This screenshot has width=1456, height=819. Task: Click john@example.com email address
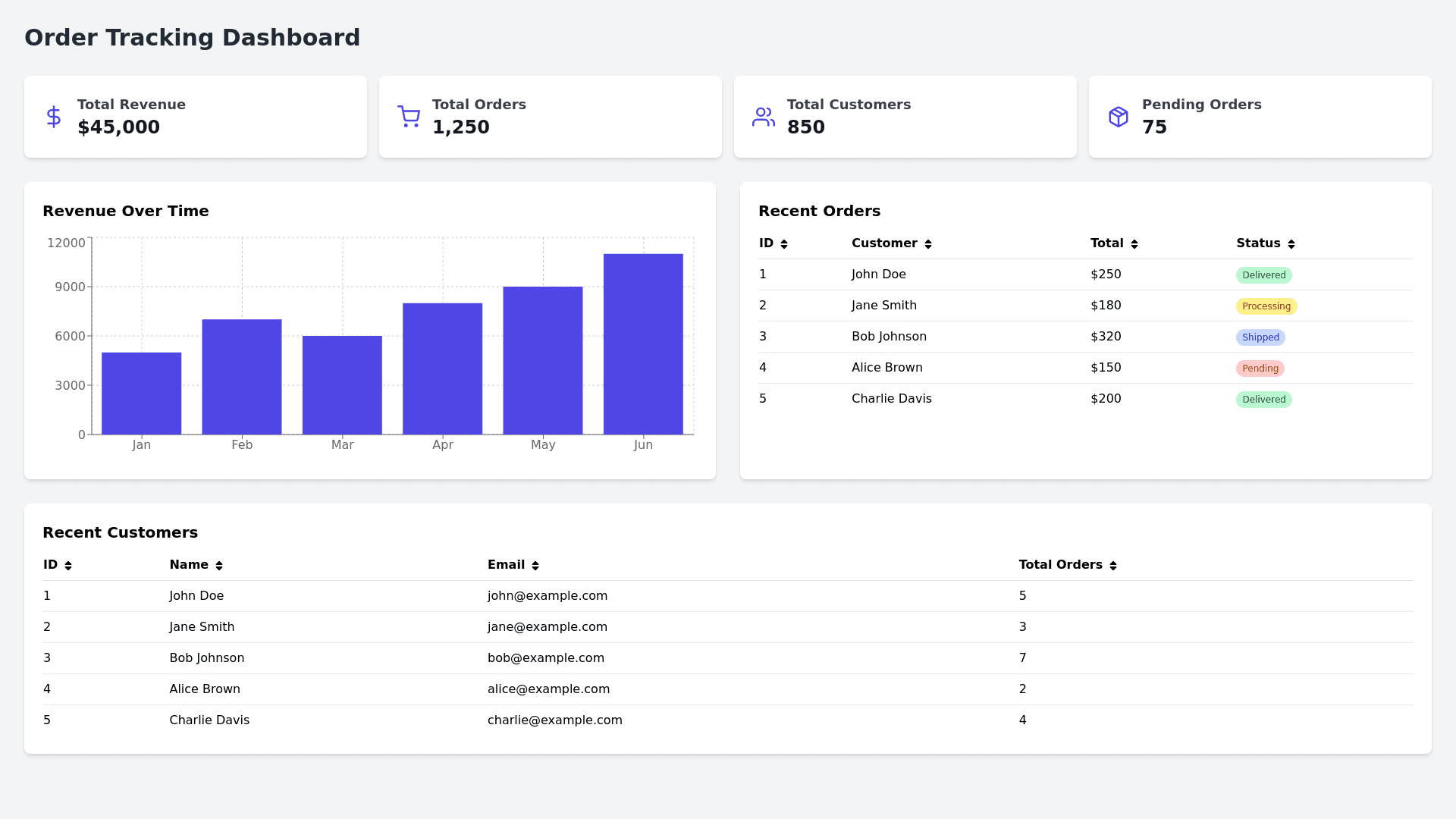click(x=548, y=596)
